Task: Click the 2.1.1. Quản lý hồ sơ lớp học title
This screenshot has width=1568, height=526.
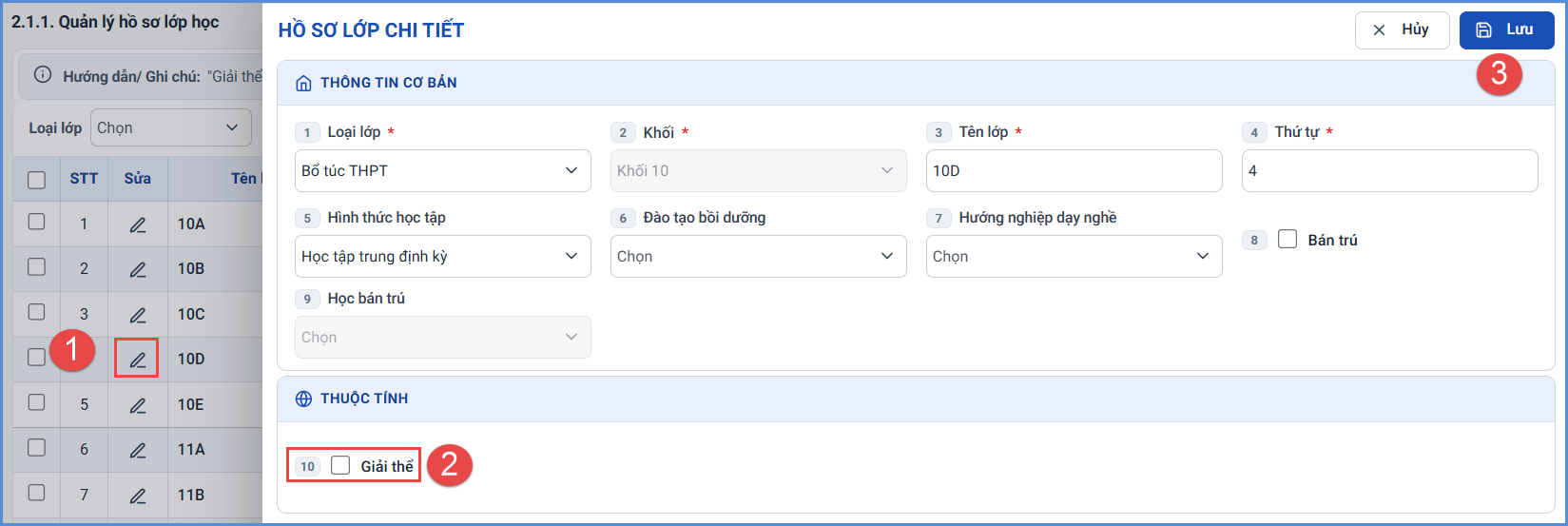Action: (x=115, y=22)
